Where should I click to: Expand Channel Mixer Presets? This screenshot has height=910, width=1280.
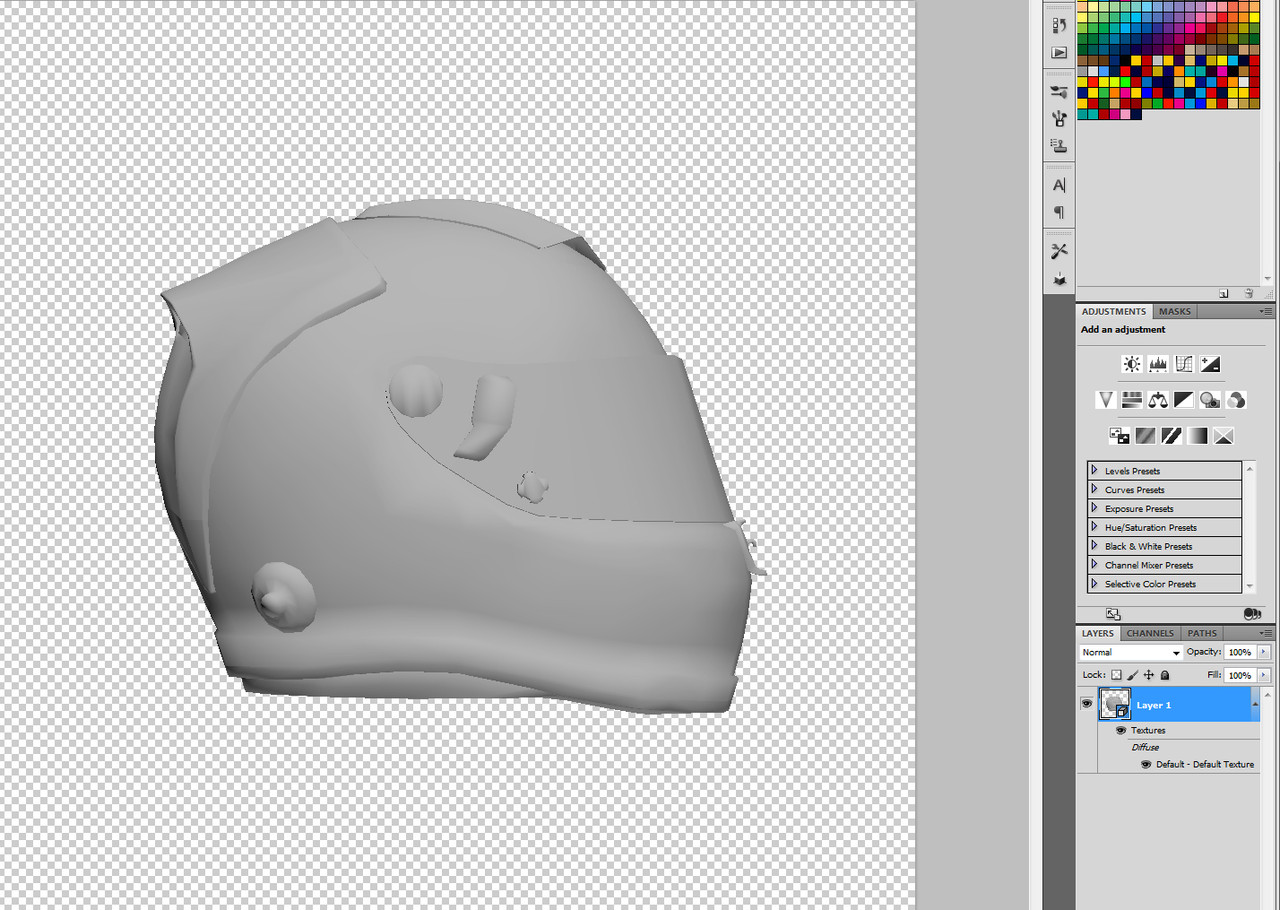point(1094,565)
